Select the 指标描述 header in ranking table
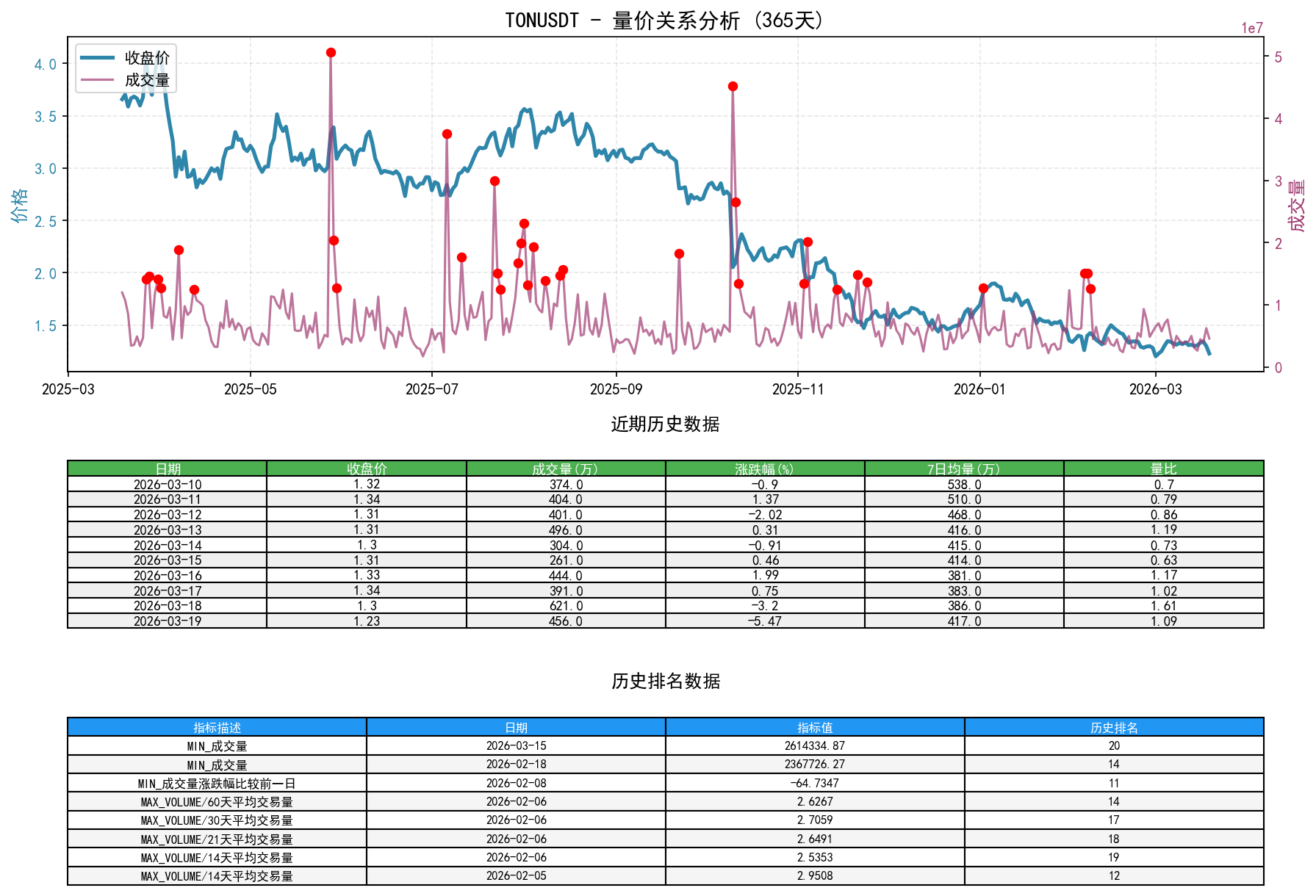The image size is (1316, 896). click(216, 728)
